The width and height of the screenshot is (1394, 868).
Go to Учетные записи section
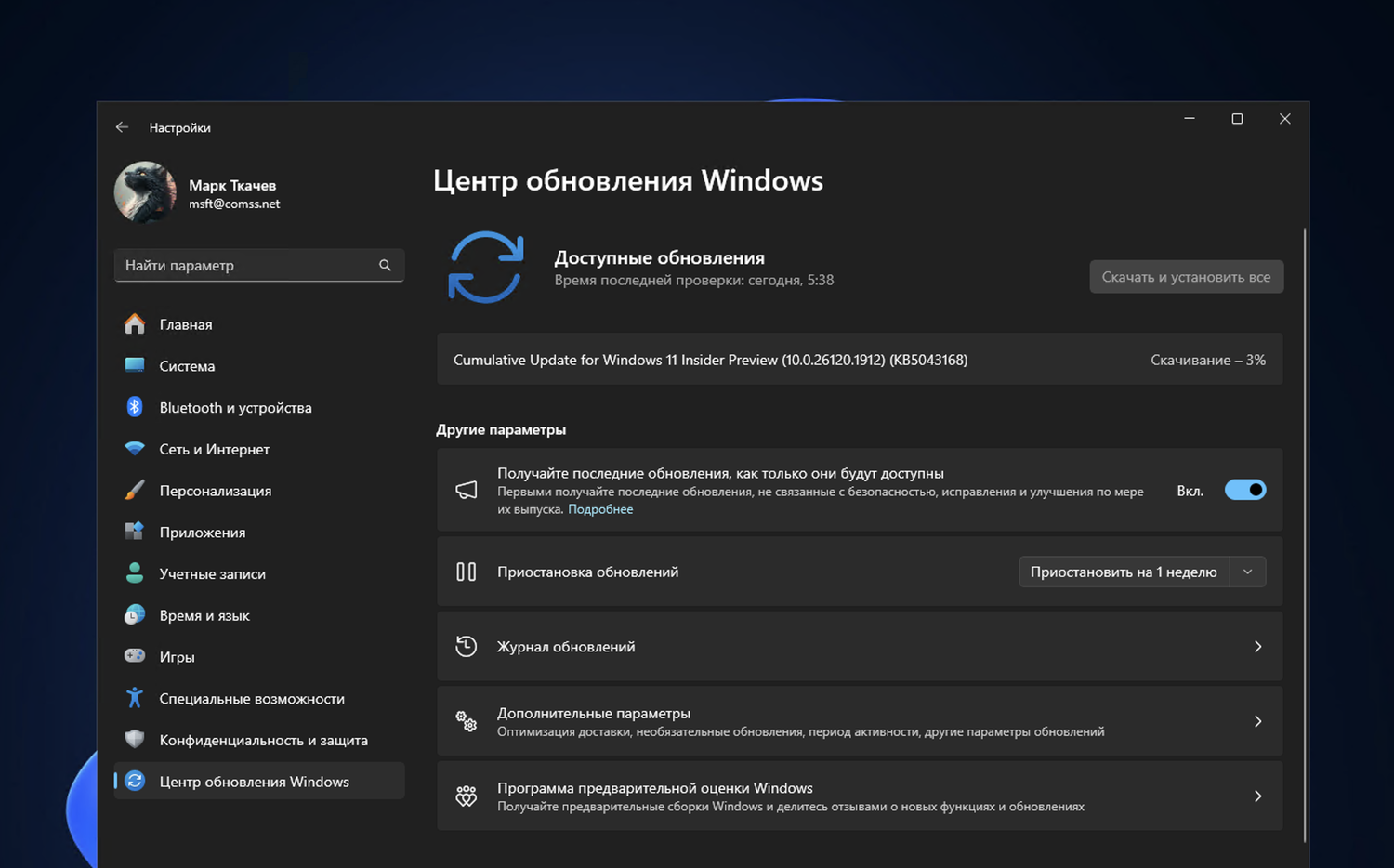(212, 573)
